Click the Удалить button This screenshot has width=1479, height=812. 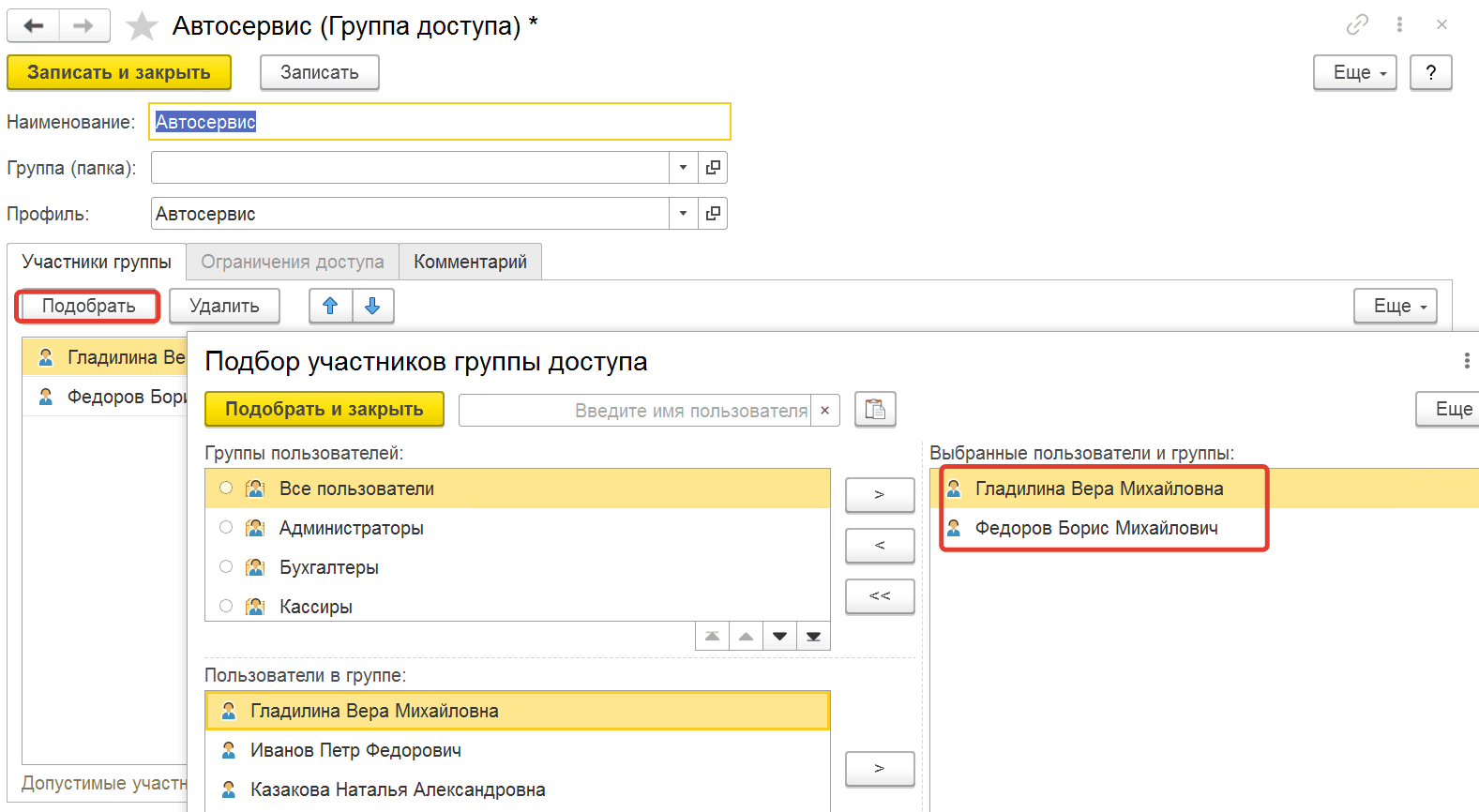tap(225, 306)
